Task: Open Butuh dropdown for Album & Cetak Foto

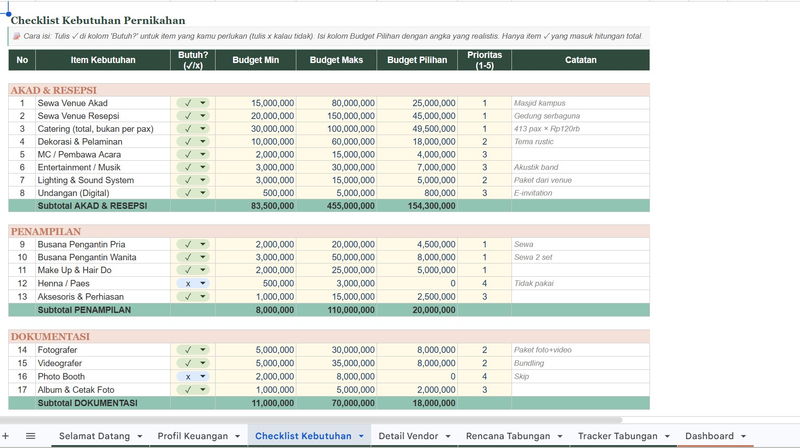Action: coord(203,390)
